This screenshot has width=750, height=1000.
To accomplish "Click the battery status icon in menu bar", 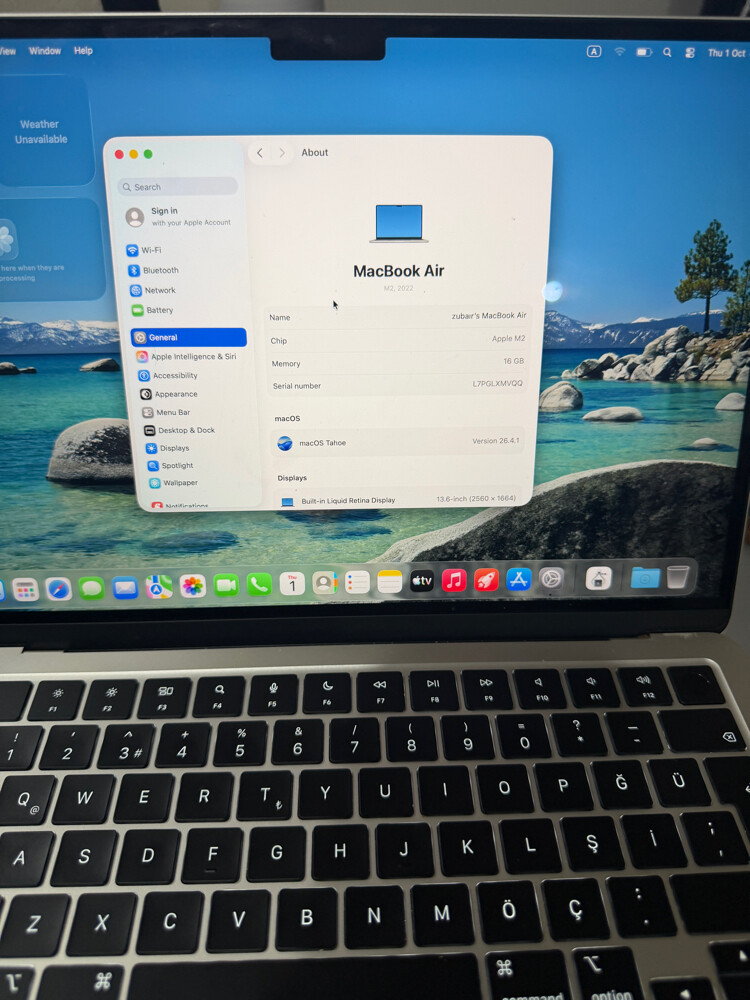I will pyautogui.click(x=643, y=52).
